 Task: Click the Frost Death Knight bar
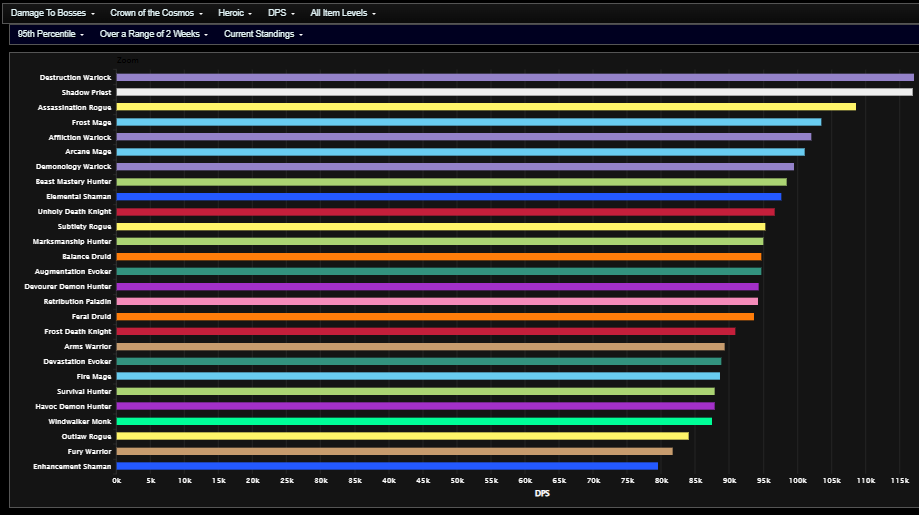coord(426,331)
